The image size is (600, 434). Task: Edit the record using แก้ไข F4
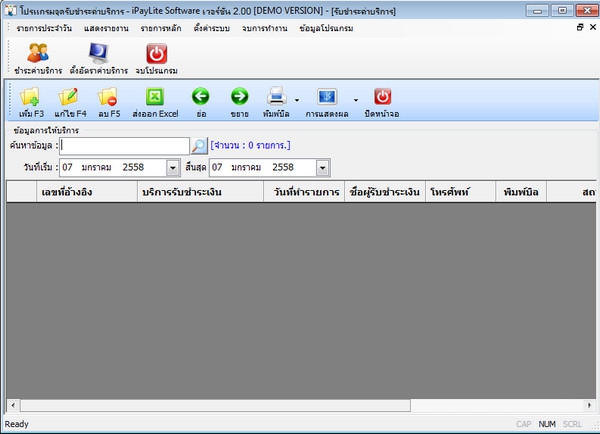(x=70, y=102)
